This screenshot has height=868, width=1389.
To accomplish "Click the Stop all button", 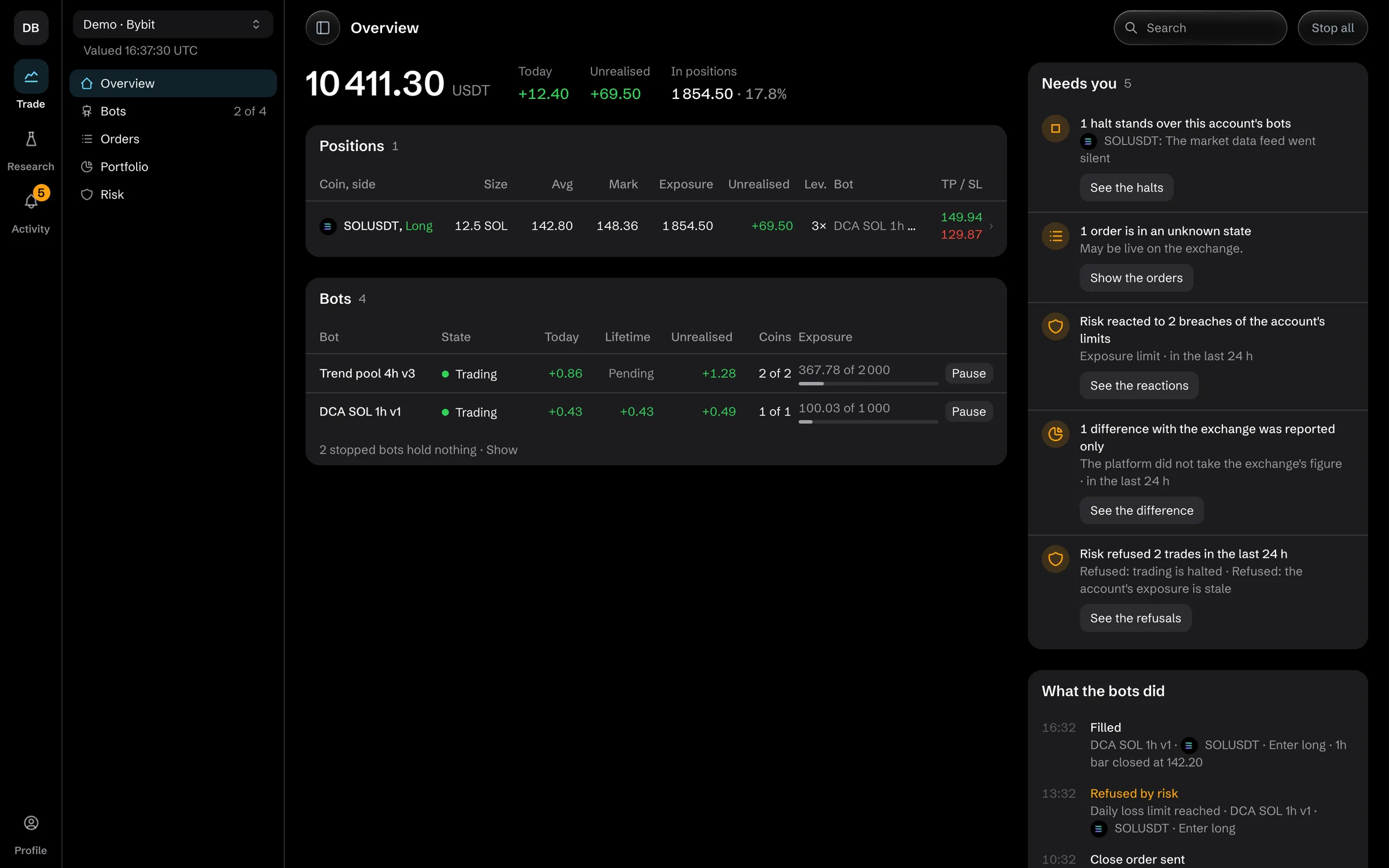I will point(1332,28).
